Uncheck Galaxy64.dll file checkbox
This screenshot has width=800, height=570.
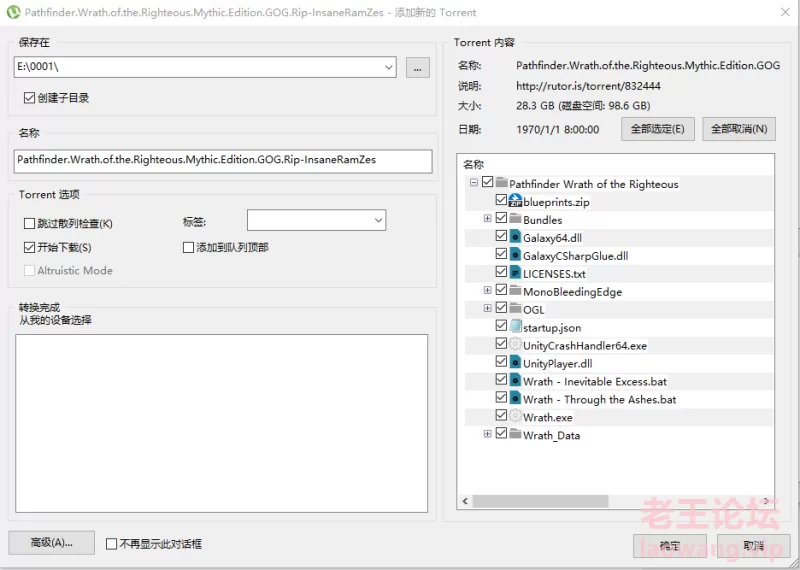501,236
